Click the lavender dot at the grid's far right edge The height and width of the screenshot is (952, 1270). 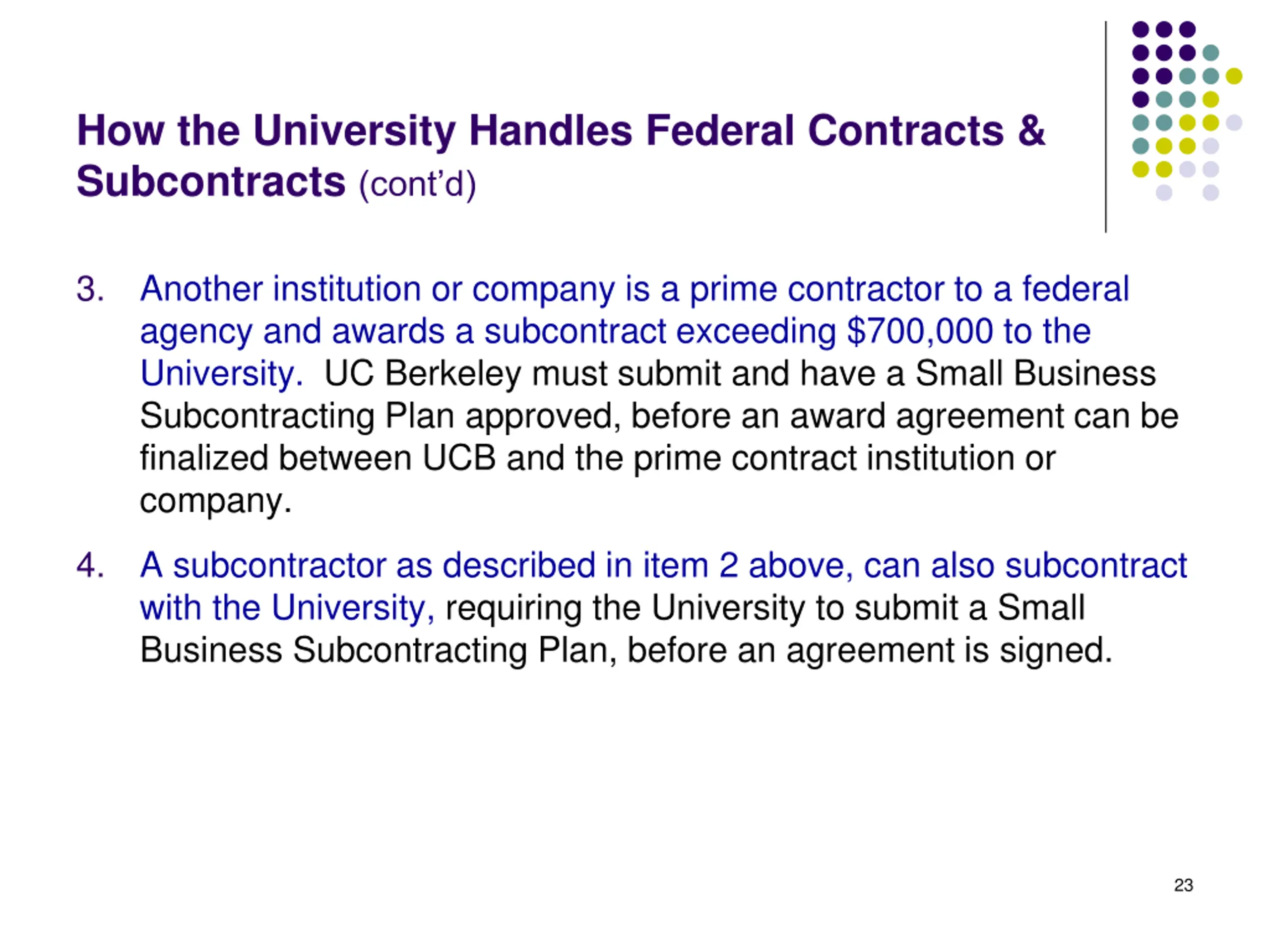1234,122
